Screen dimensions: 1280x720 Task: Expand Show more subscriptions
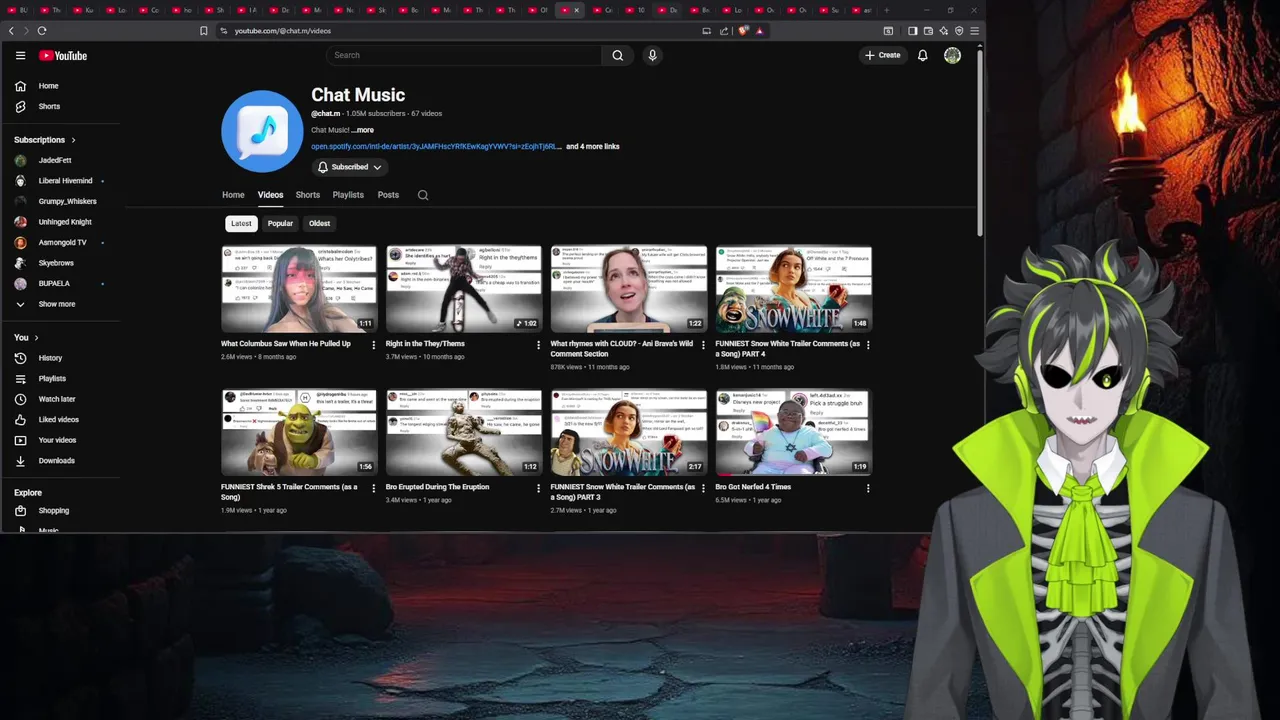coord(47,304)
